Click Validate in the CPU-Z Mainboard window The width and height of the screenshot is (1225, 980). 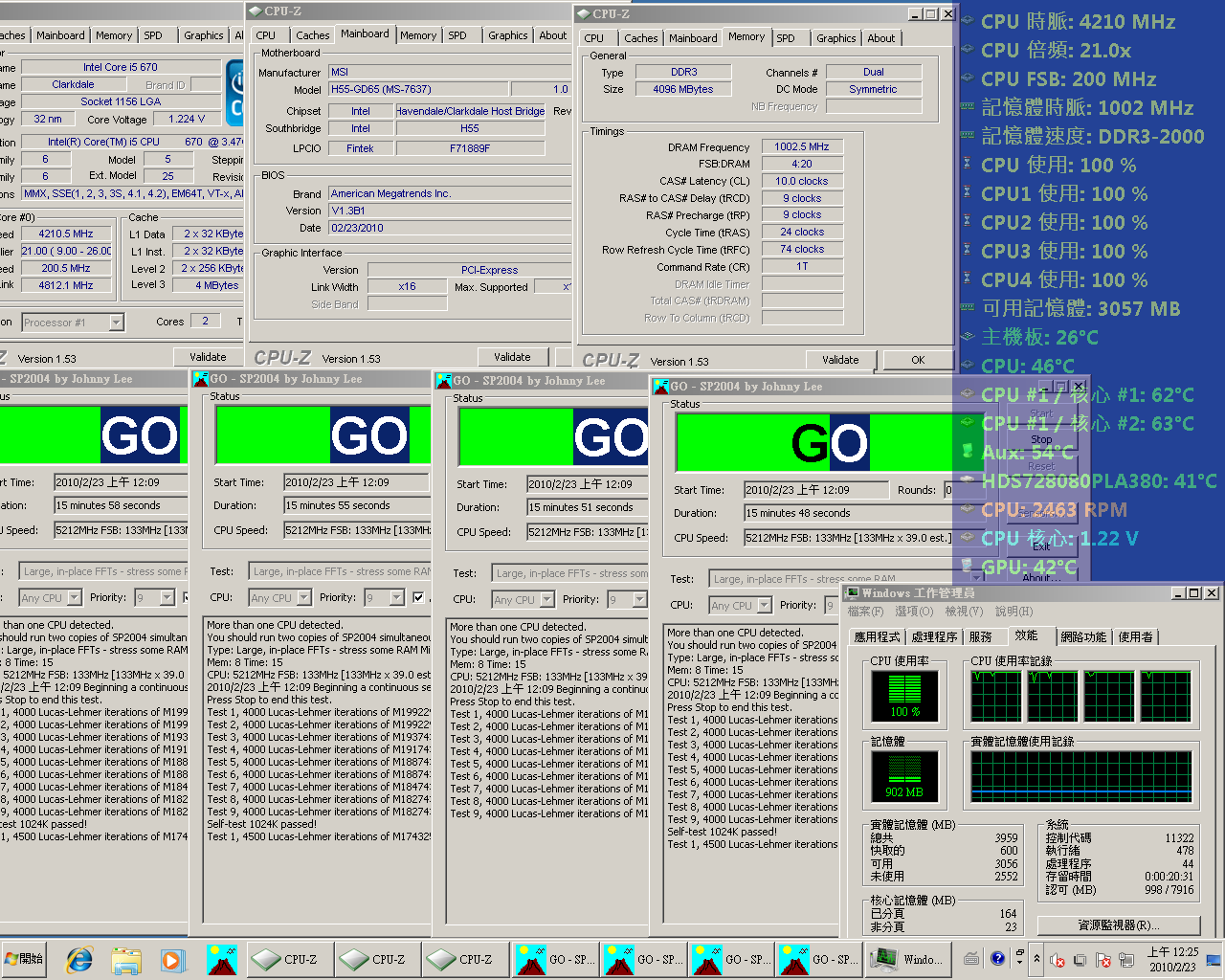click(512, 357)
